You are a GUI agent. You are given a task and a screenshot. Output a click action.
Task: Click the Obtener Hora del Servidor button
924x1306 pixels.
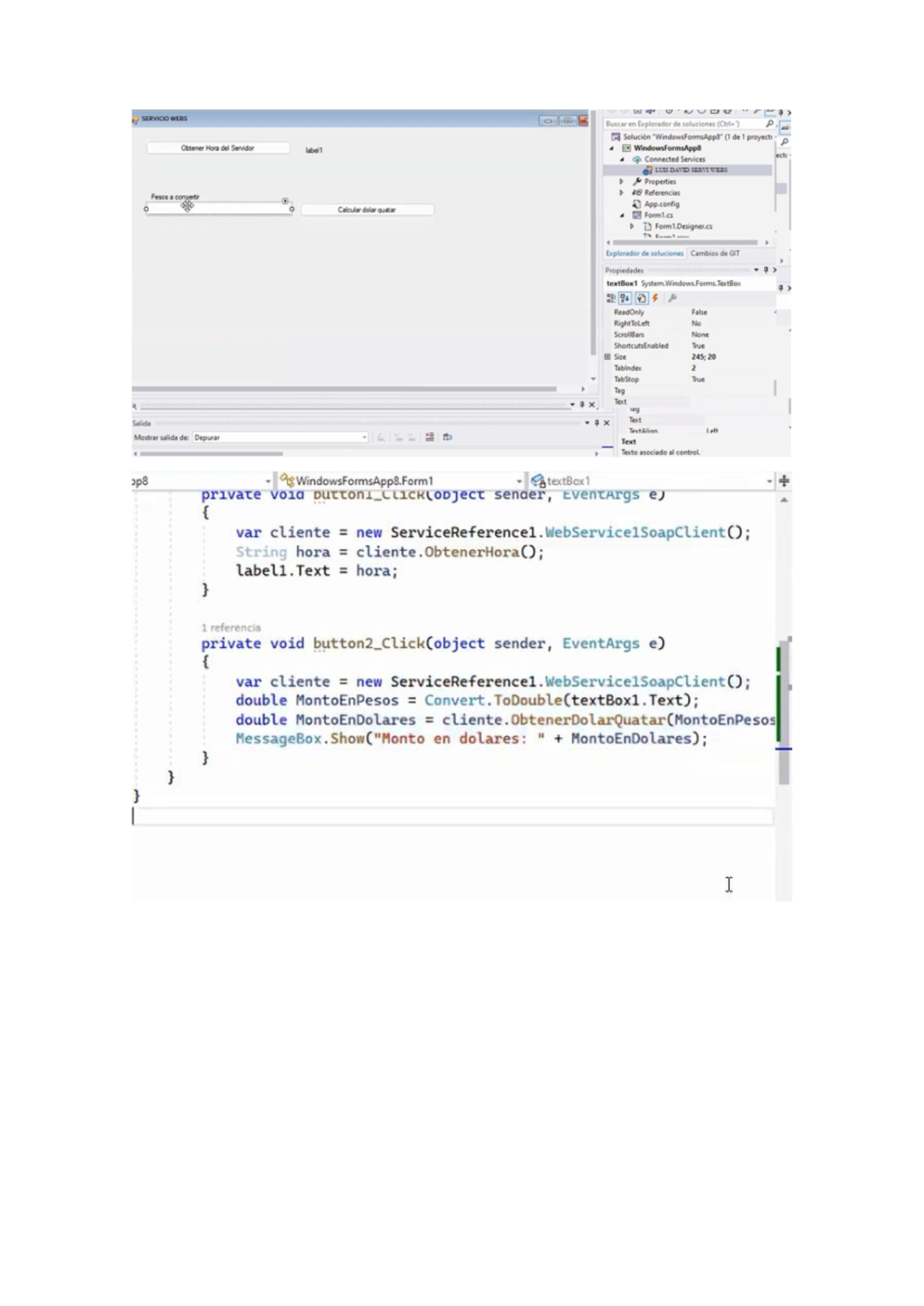pyautogui.click(x=218, y=148)
